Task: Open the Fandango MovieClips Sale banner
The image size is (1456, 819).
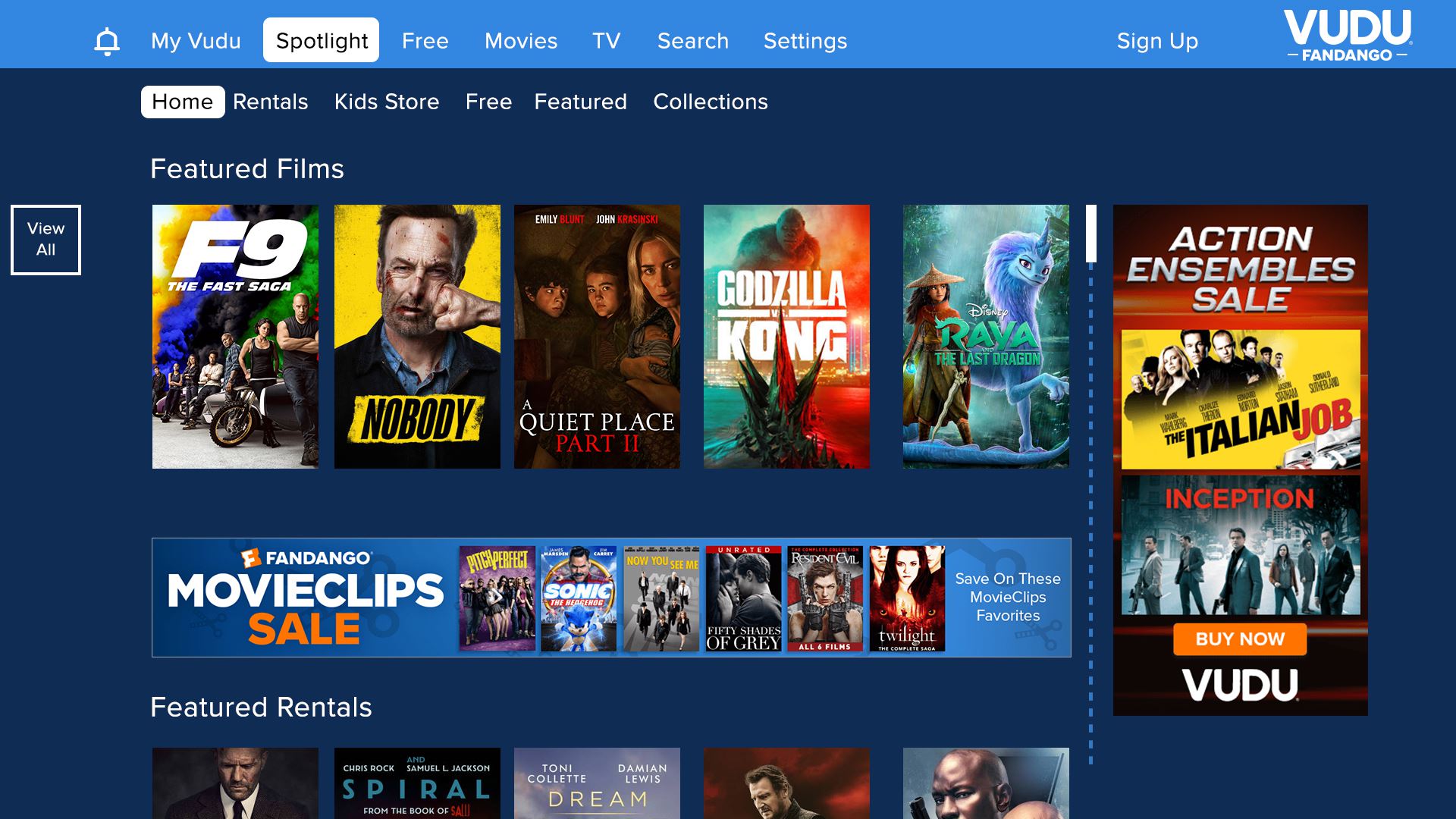Action: pos(611,597)
